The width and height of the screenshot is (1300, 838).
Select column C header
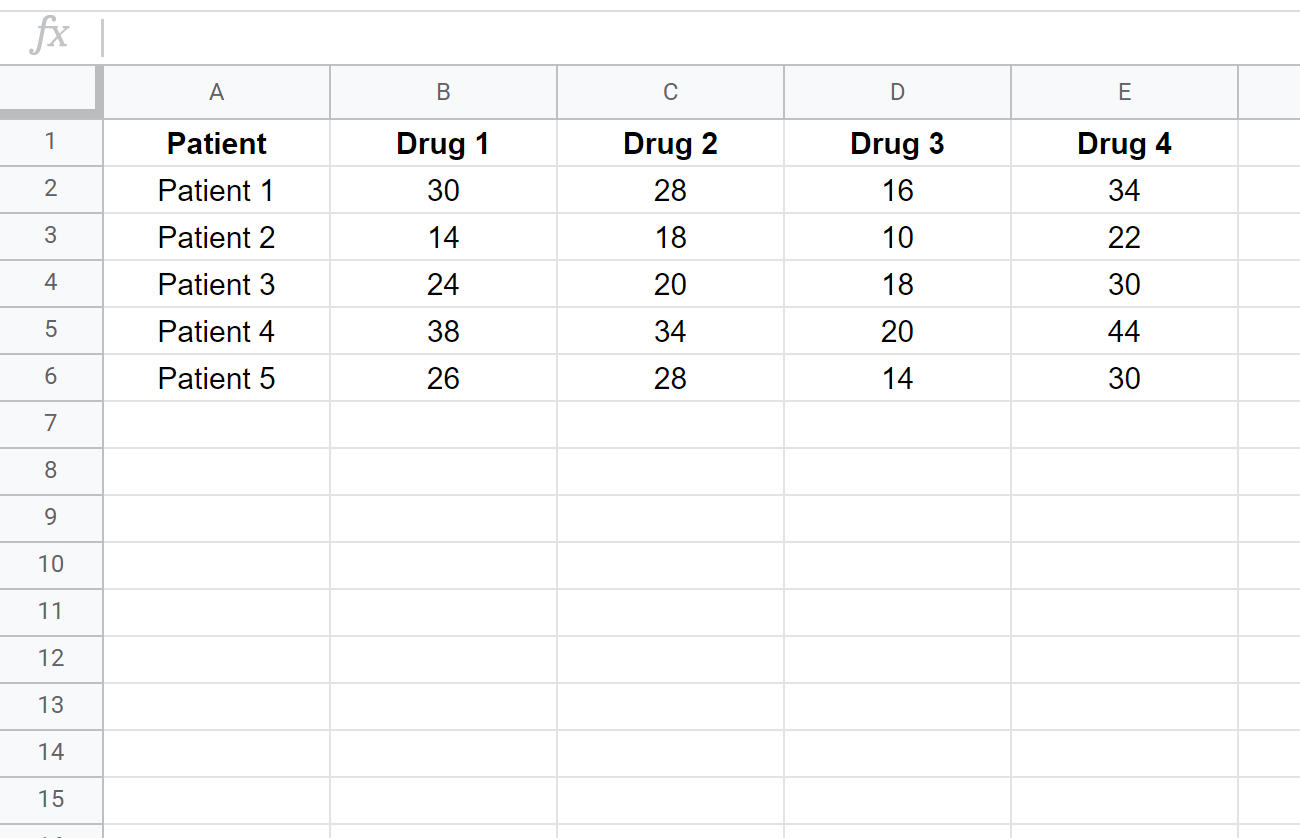coord(671,92)
